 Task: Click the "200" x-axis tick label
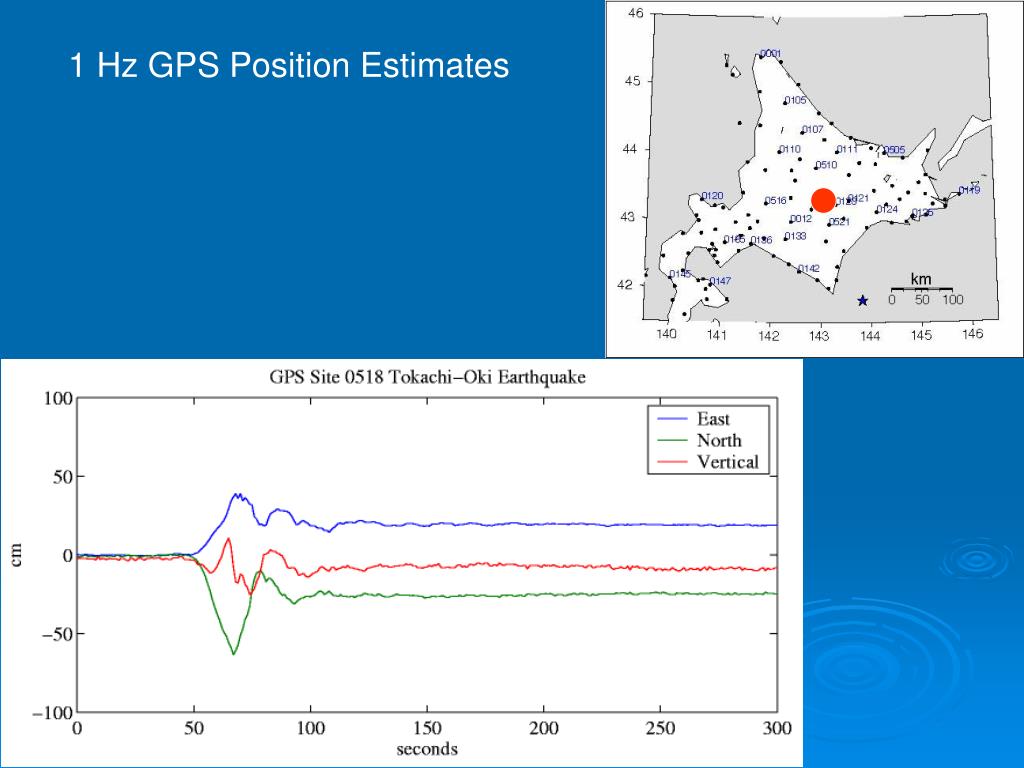(543, 728)
